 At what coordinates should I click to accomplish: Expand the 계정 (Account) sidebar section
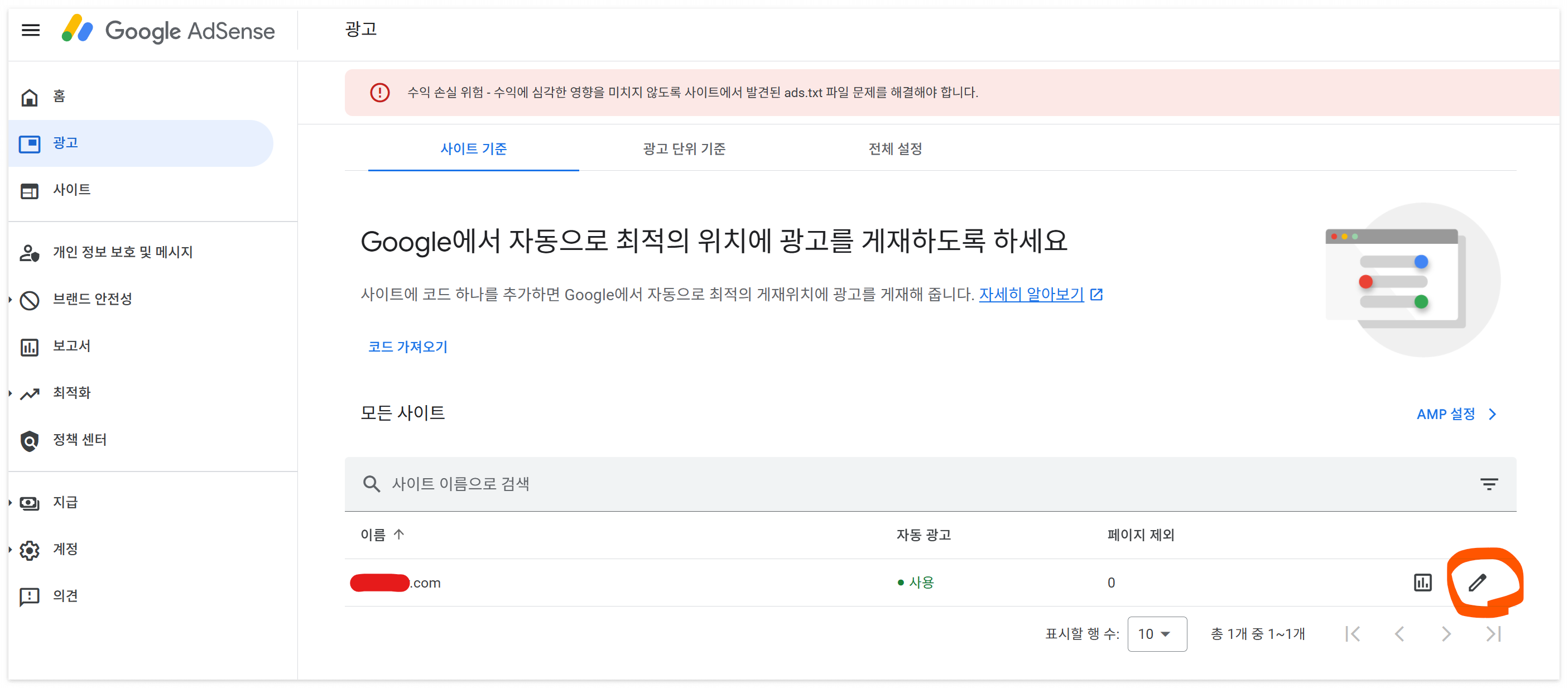coord(65,549)
